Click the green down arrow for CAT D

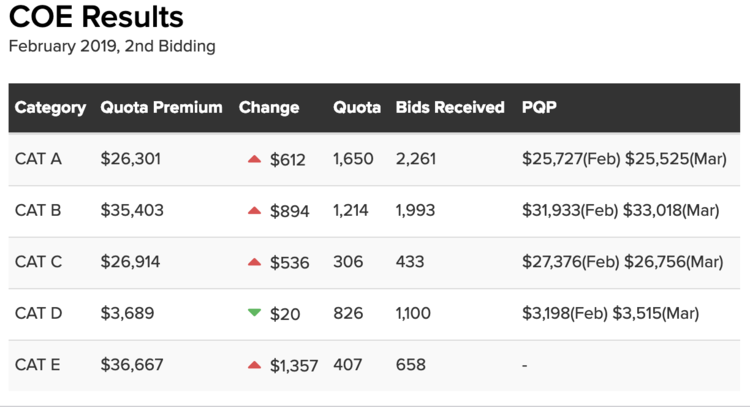coord(254,313)
